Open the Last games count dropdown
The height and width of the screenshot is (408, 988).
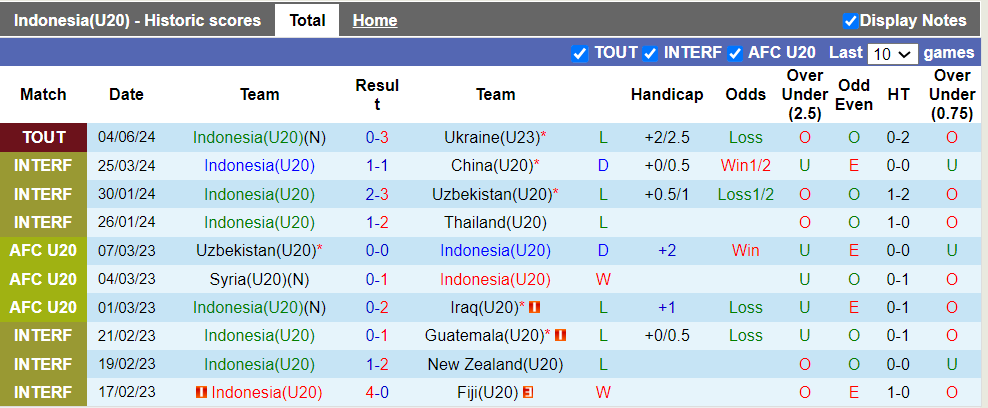click(892, 54)
